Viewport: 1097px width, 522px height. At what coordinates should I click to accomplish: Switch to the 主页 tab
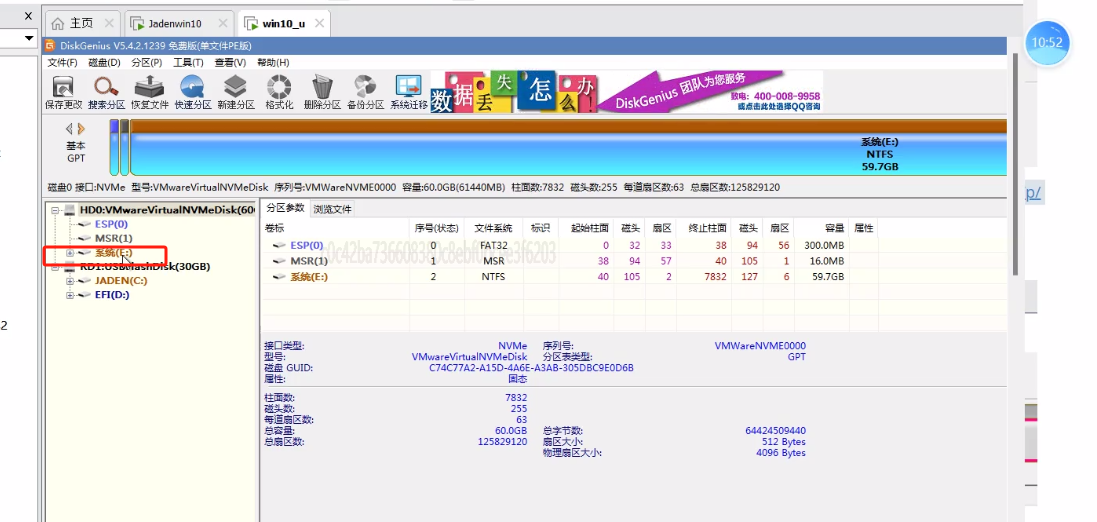(x=81, y=23)
